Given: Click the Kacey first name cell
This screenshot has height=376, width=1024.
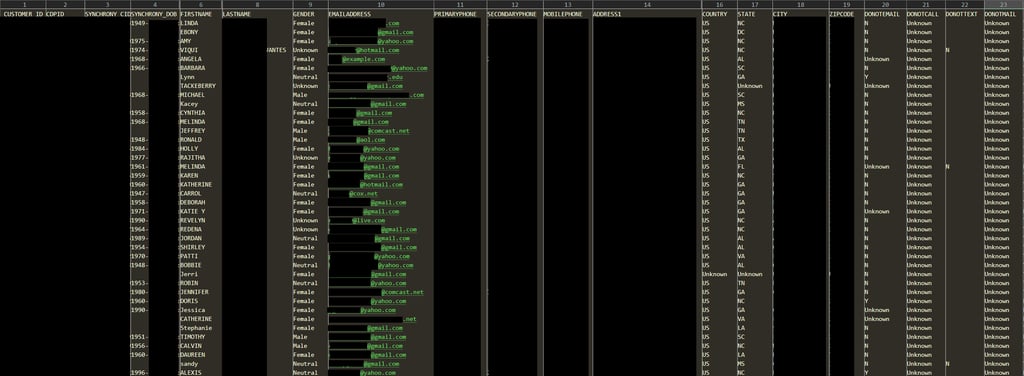Looking at the screenshot, I should point(189,104).
